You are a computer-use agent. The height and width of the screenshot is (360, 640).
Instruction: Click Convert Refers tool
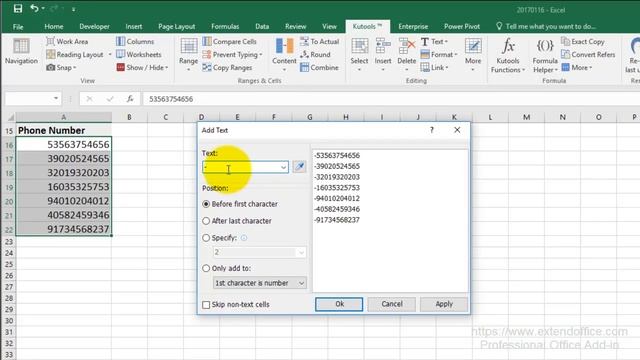[x=588, y=54]
